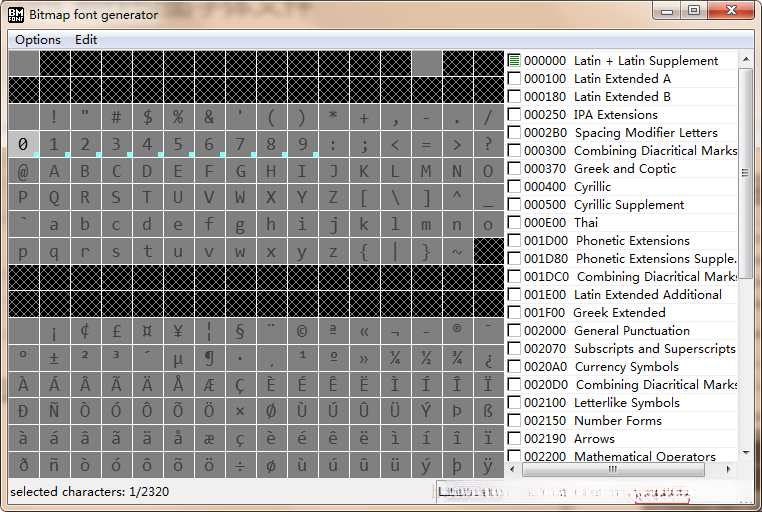The image size is (762, 512).
Task: Check the Latin Extended B box
Action: pos(514,97)
